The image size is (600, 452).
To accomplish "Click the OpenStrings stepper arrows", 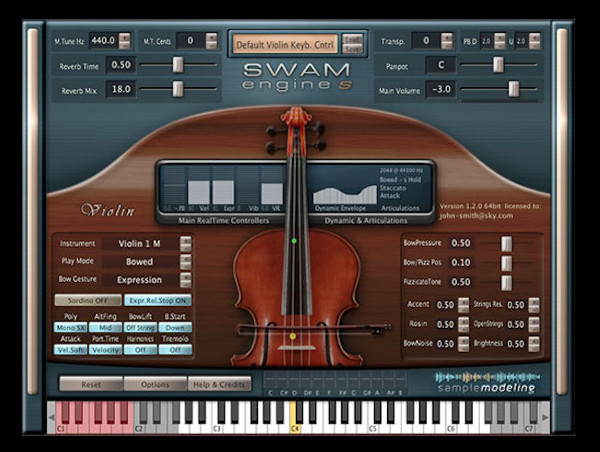I will (534, 324).
